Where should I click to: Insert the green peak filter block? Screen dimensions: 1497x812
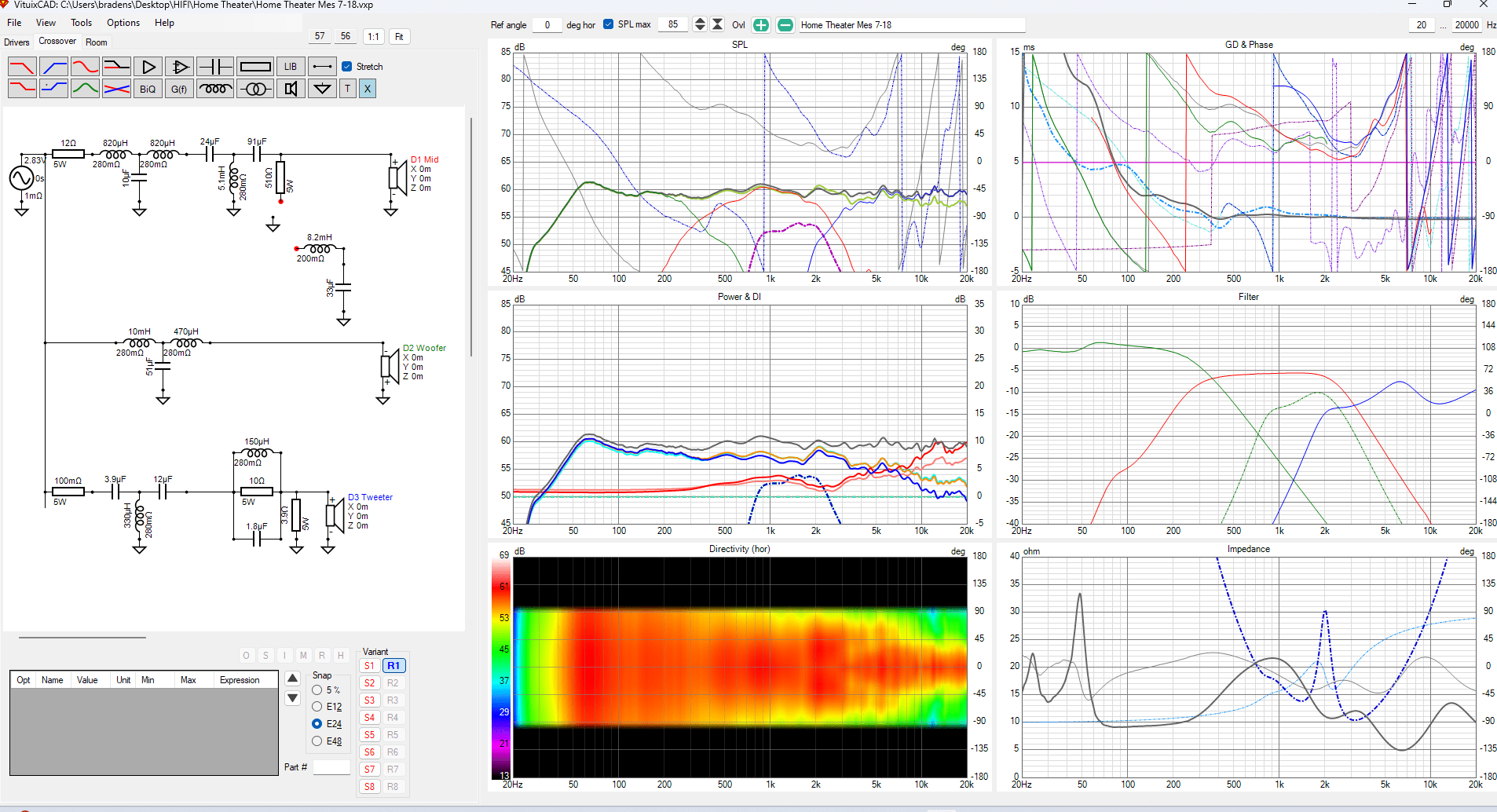[85, 89]
